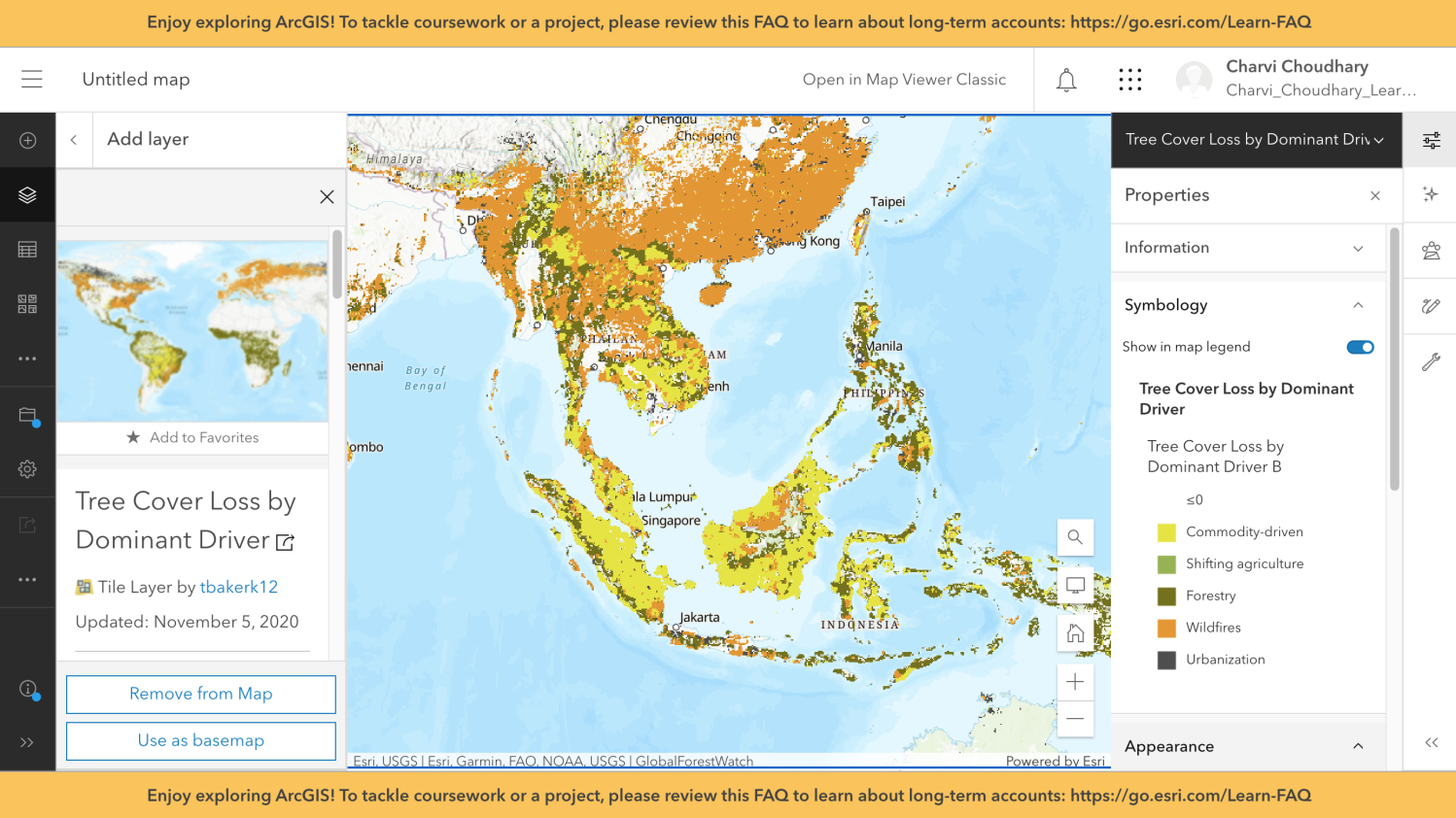Open the Effects sparkle icon
This screenshot has height=818, width=1456.
pyautogui.click(x=1431, y=194)
